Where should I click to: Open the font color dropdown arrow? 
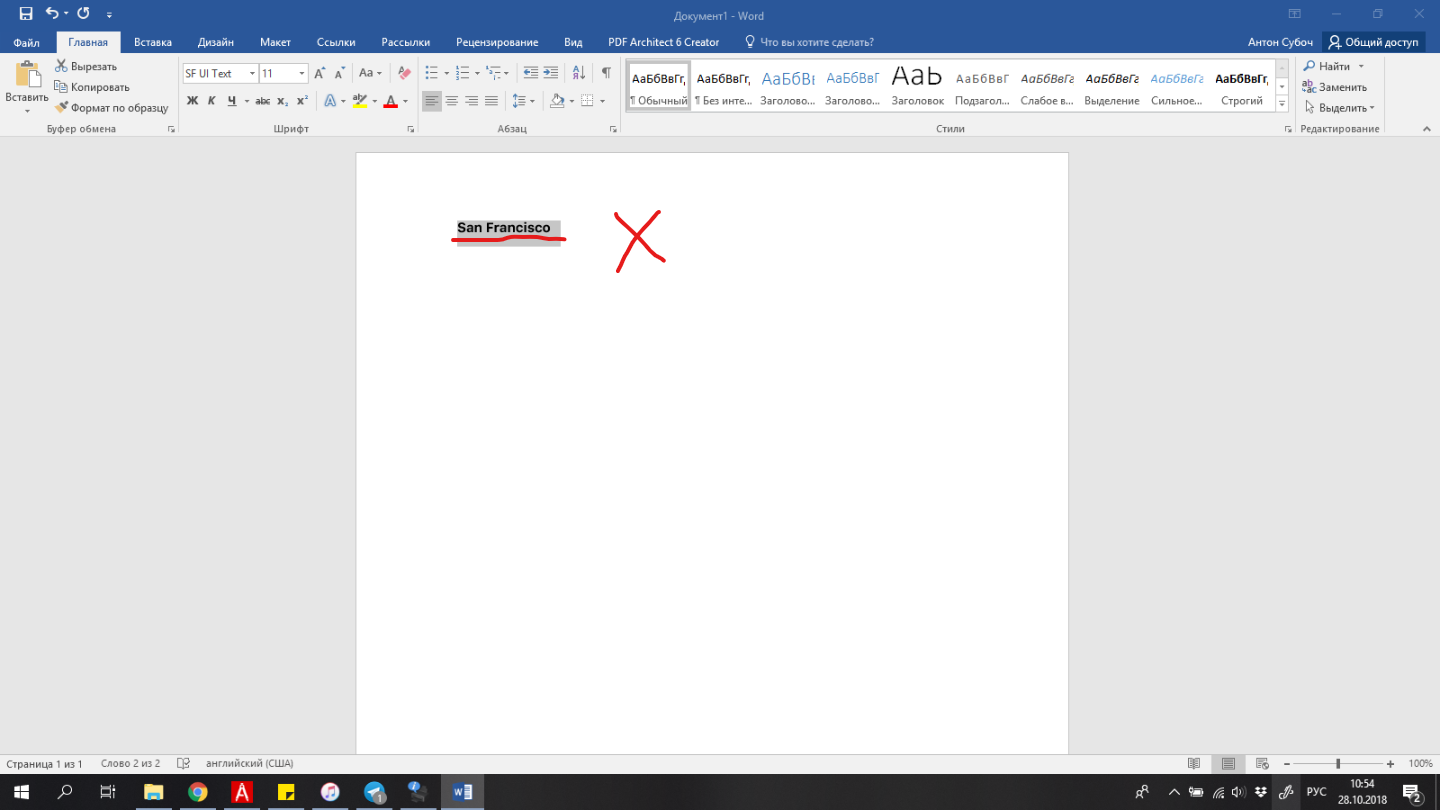(405, 101)
